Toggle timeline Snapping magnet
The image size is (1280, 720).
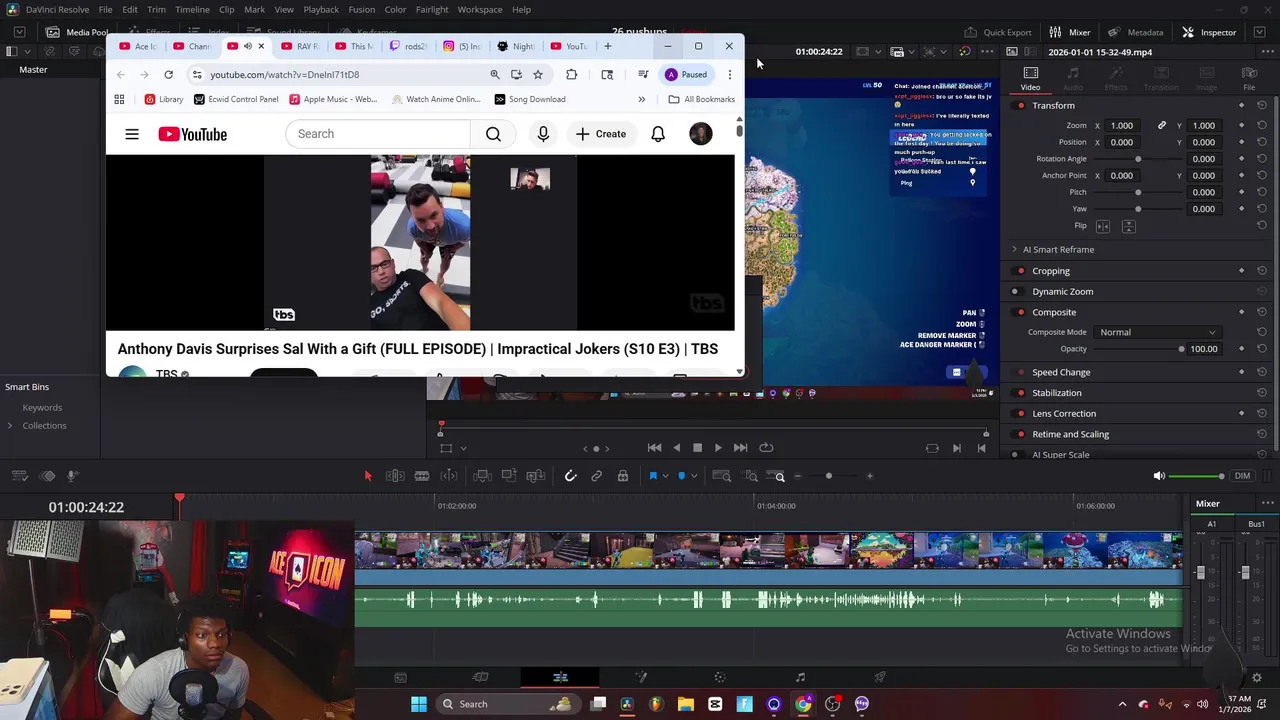570,476
